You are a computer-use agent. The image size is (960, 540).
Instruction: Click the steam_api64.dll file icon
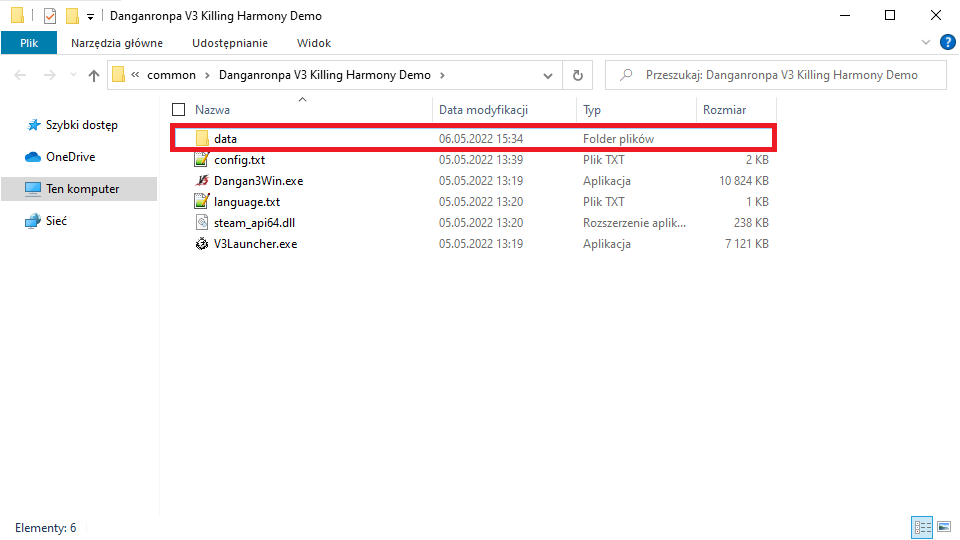(x=202, y=223)
